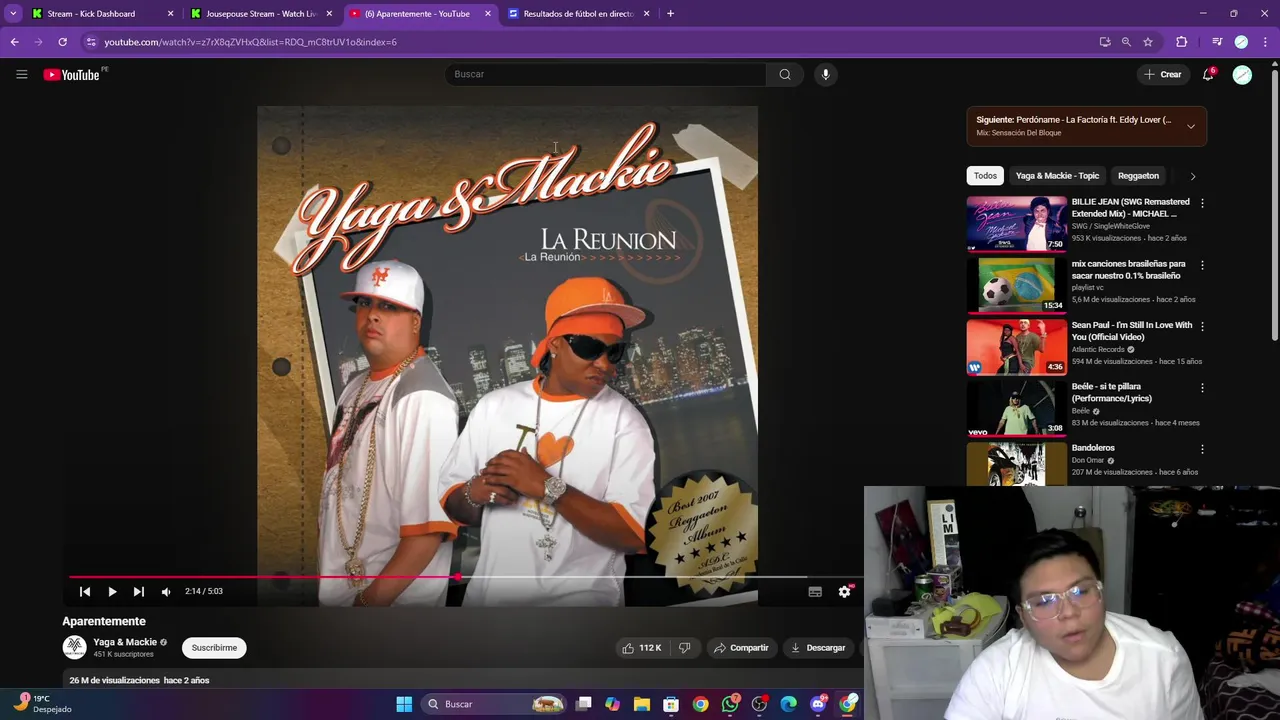The height and width of the screenshot is (720, 1280).
Task: Download the video with Descargar
Action: (x=818, y=648)
